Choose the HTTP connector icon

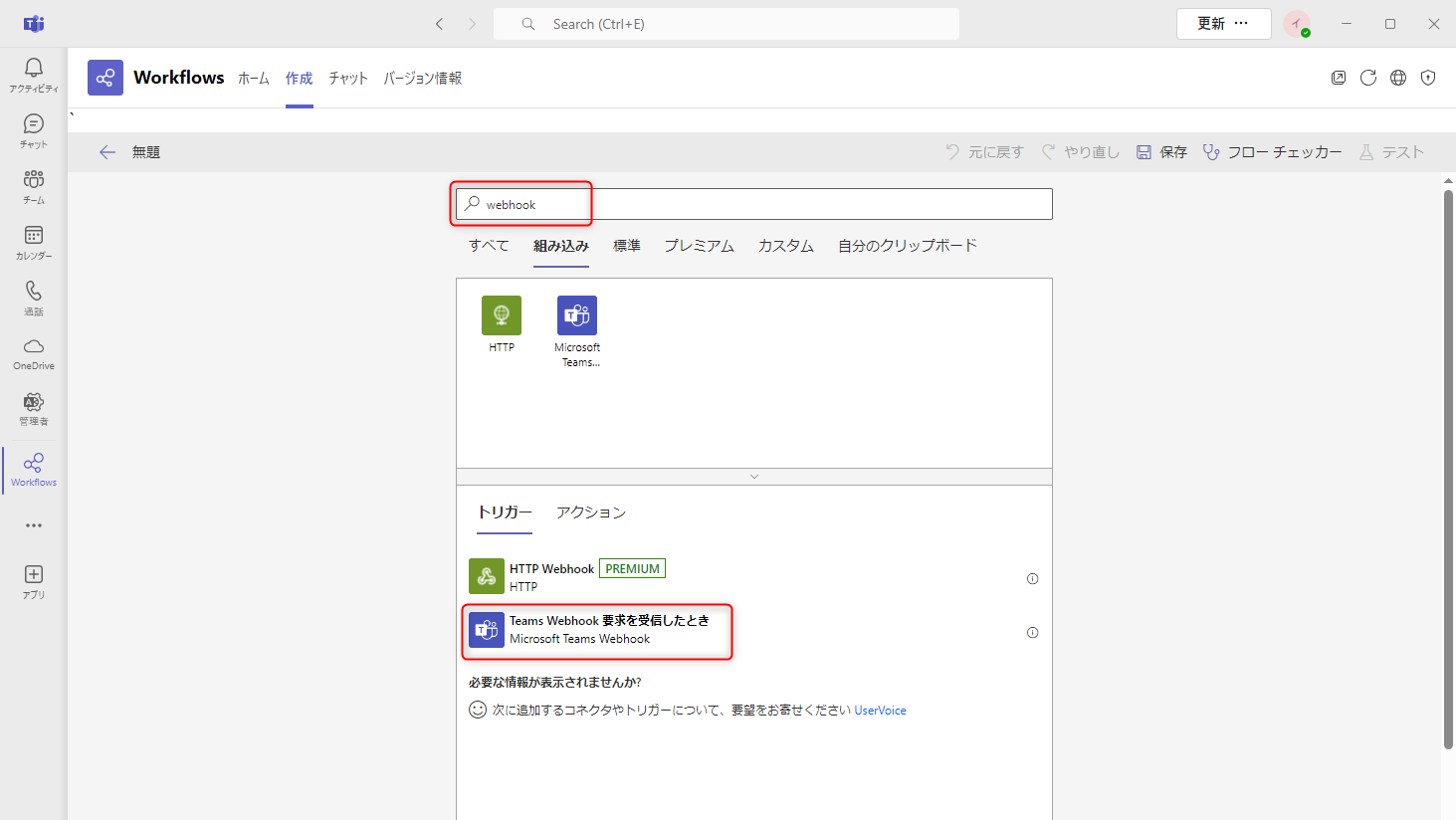(502, 315)
